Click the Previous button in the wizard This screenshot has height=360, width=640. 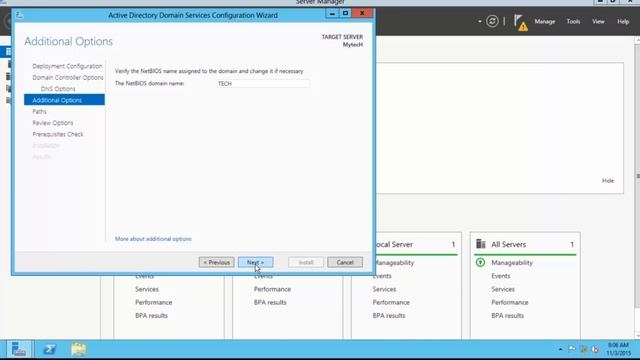[216, 262]
